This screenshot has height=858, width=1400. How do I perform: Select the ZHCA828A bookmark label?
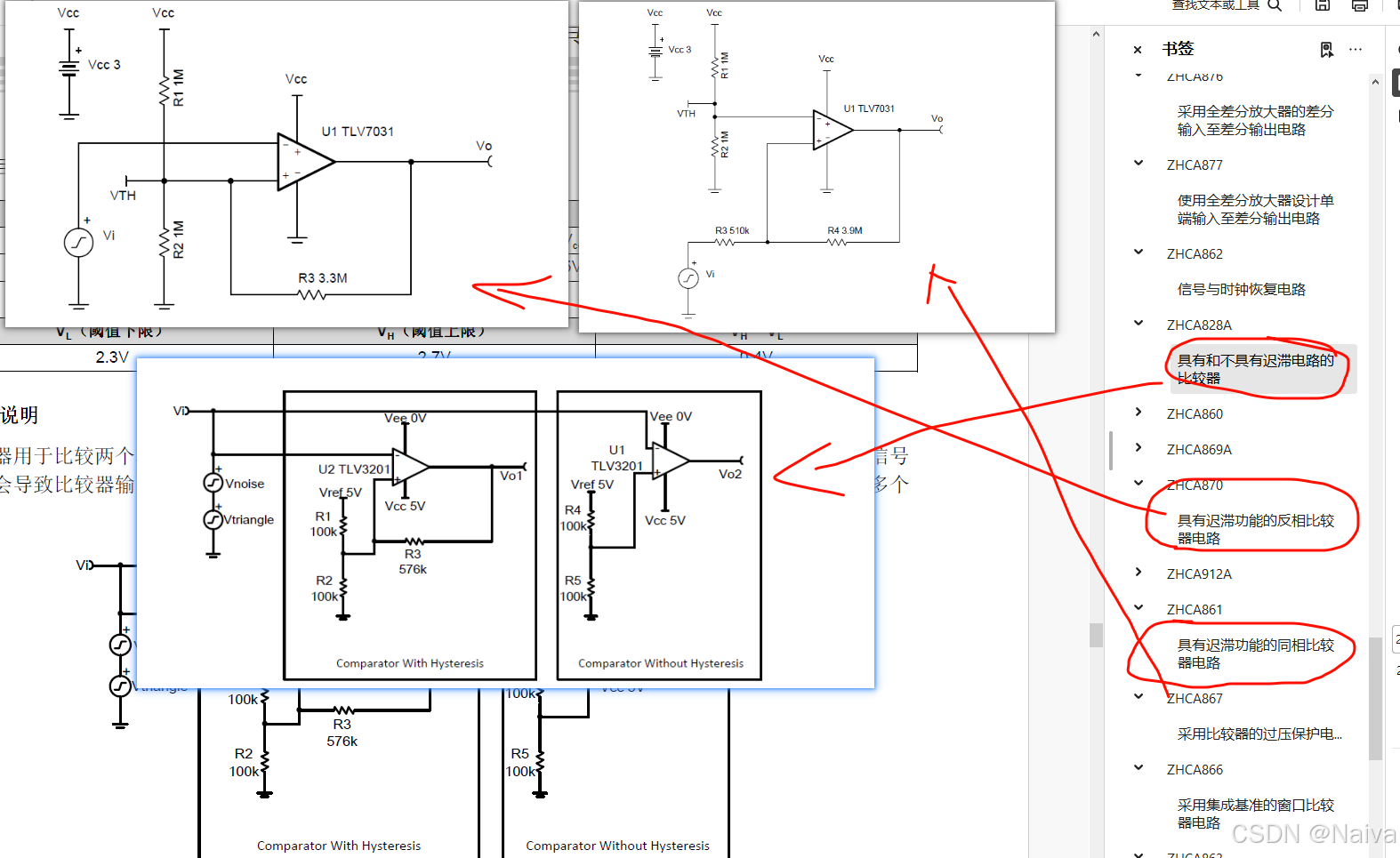(1199, 325)
